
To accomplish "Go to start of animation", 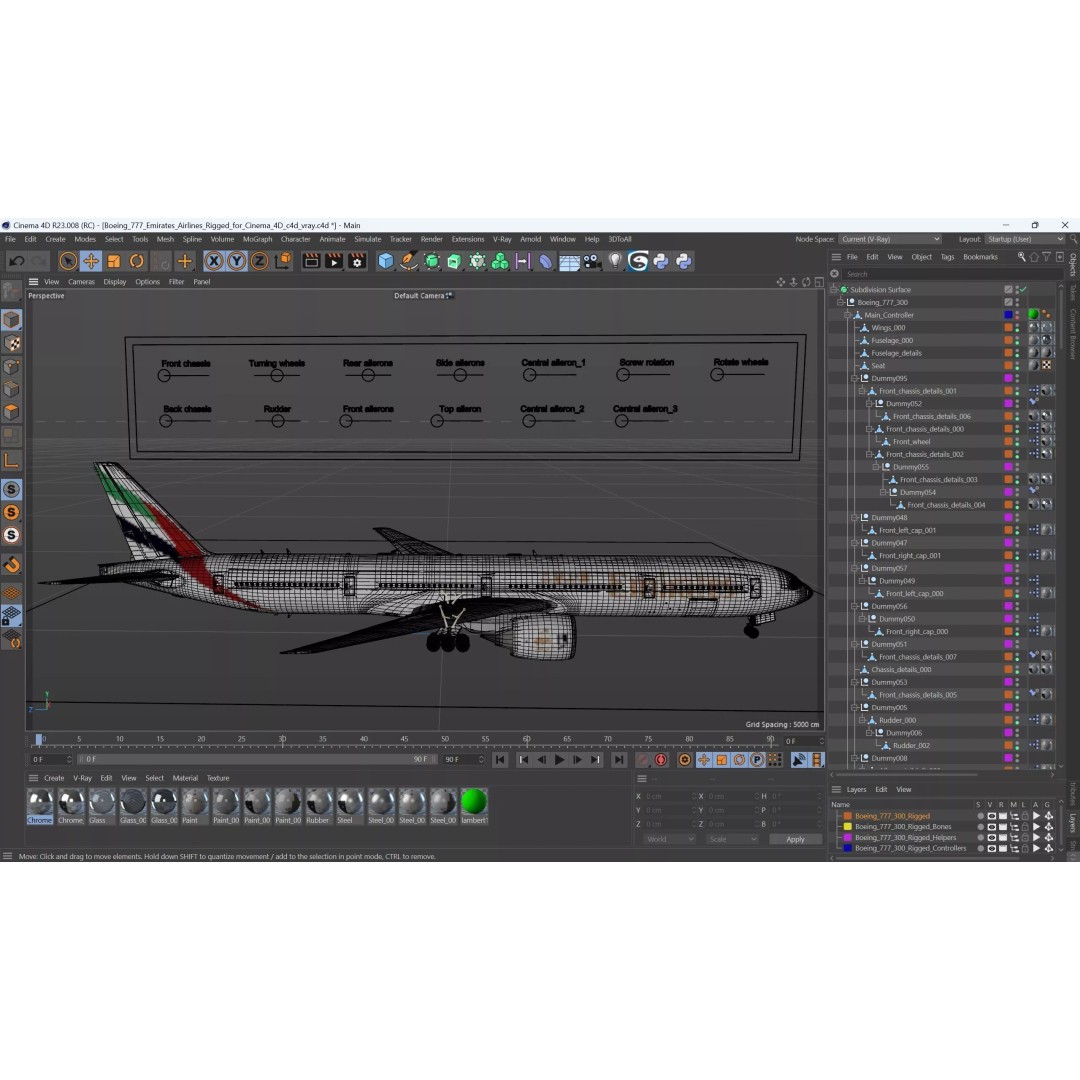I will (x=500, y=760).
